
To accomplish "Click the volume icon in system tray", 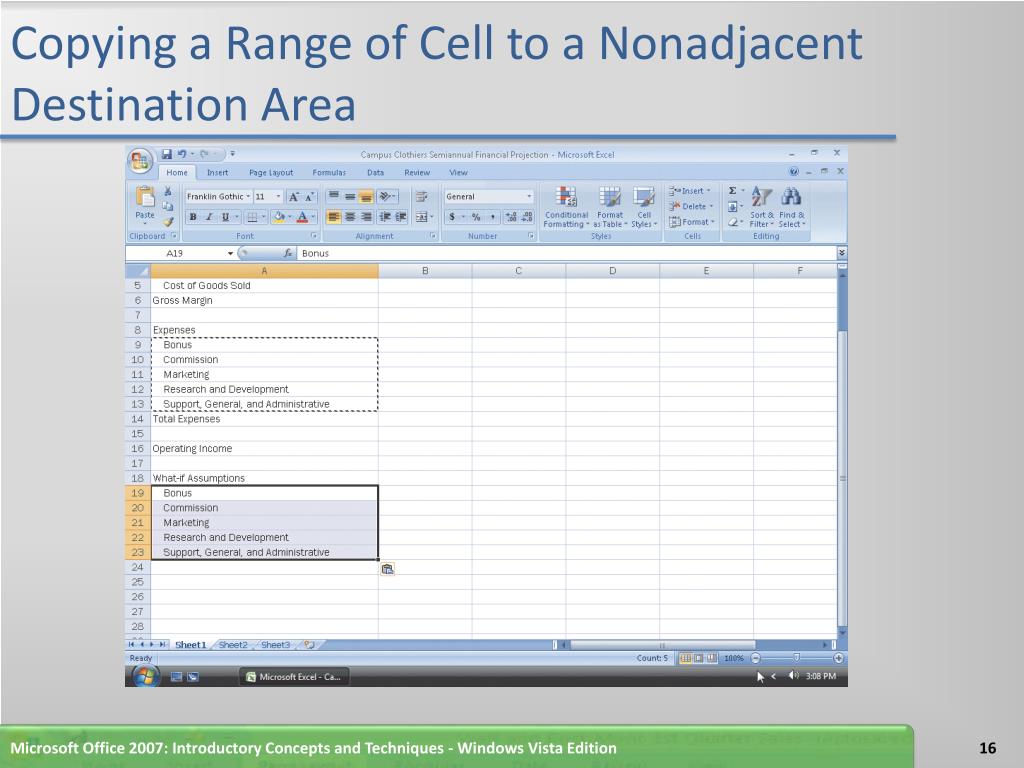I will pyautogui.click(x=793, y=676).
